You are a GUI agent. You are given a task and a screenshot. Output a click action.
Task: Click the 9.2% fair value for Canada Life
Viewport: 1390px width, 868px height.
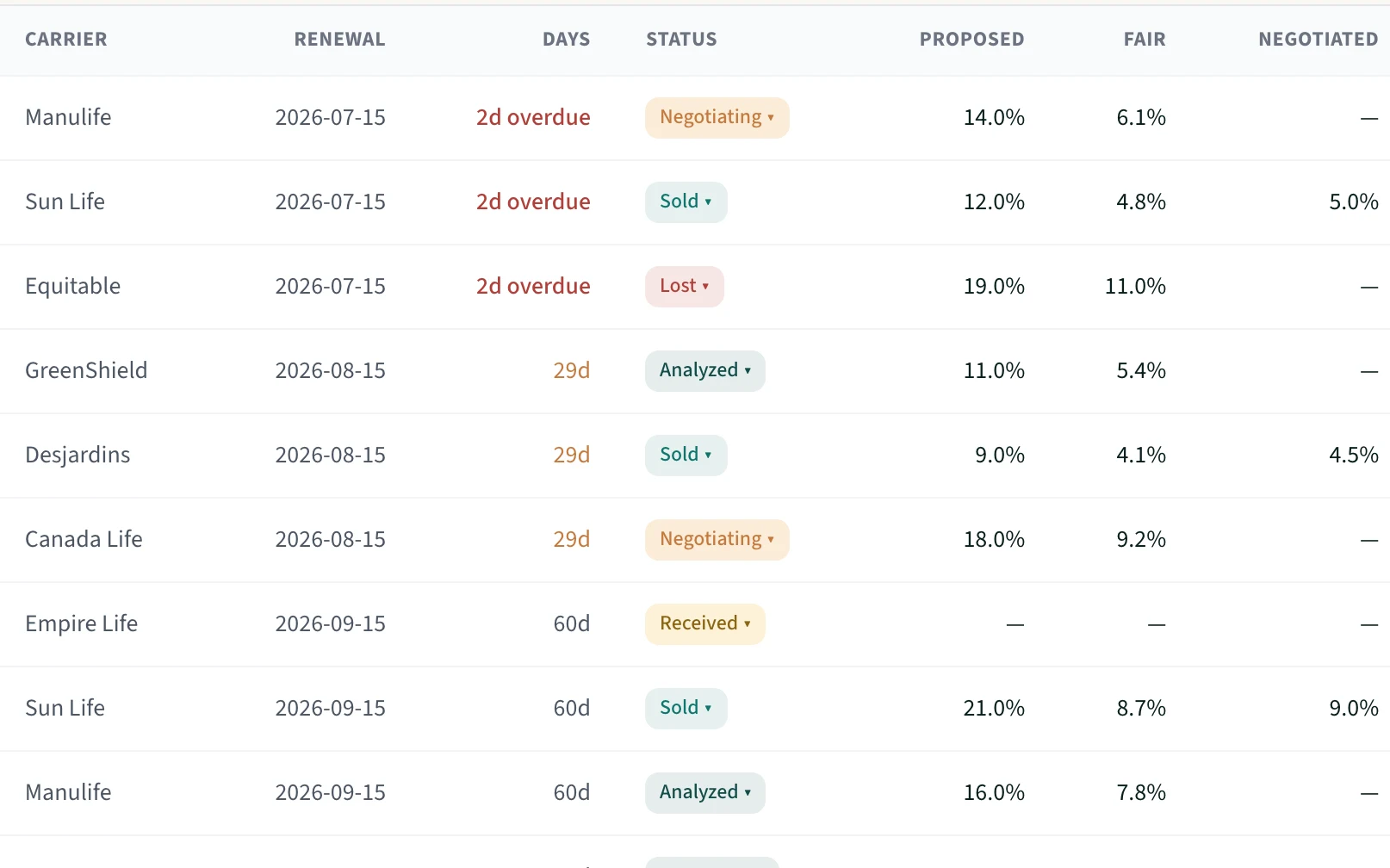[1141, 540]
